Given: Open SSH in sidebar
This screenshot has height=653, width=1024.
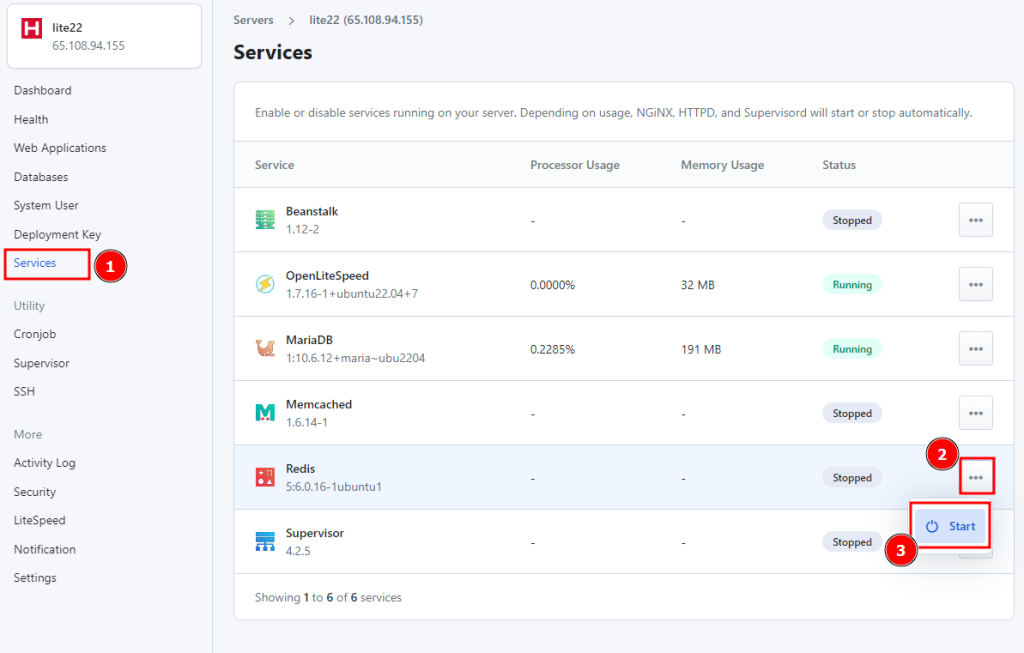Looking at the screenshot, I should pos(24,392).
